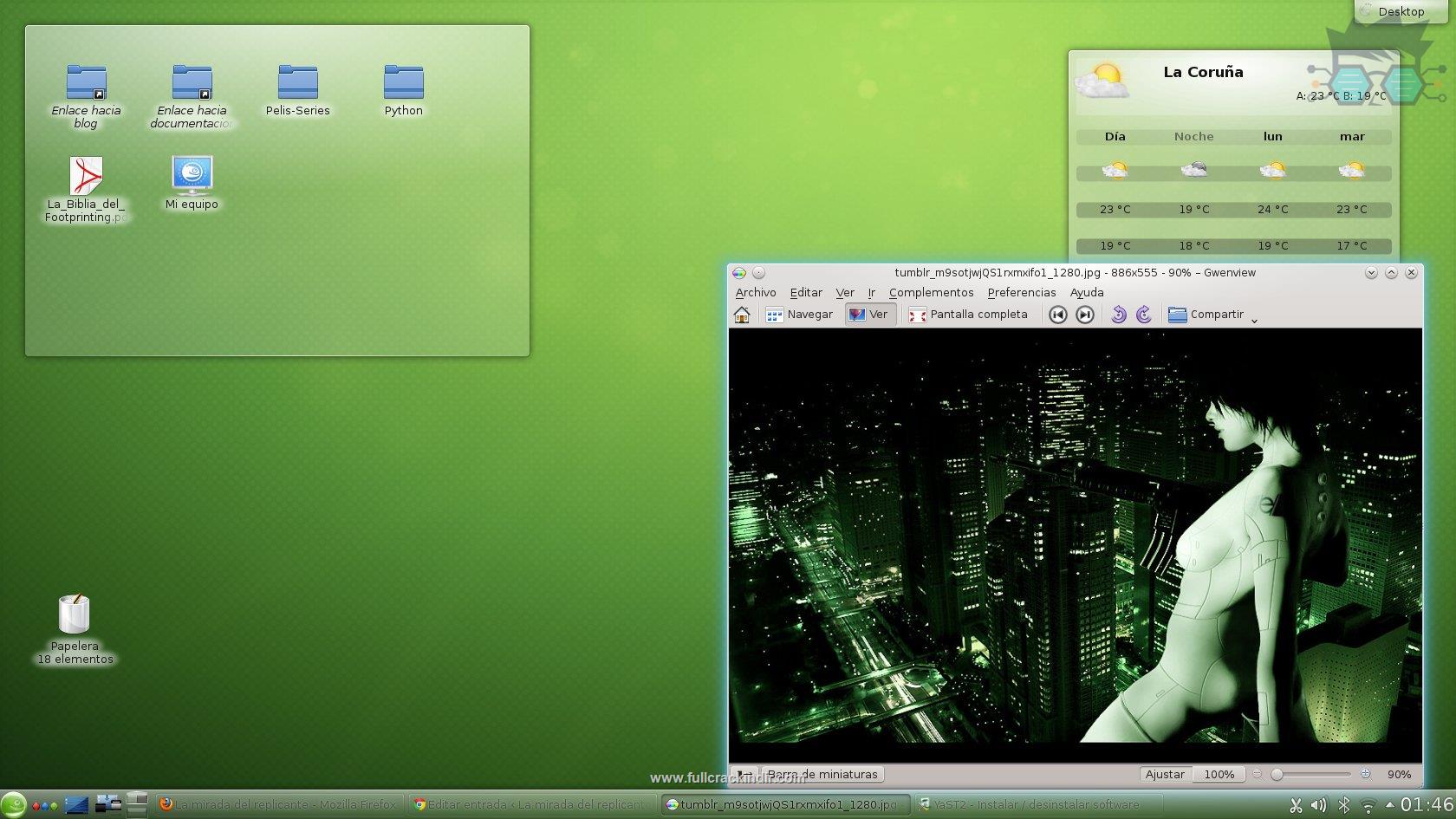The height and width of the screenshot is (819, 1456).
Task: Open the Archivo menu
Action: 756,293
